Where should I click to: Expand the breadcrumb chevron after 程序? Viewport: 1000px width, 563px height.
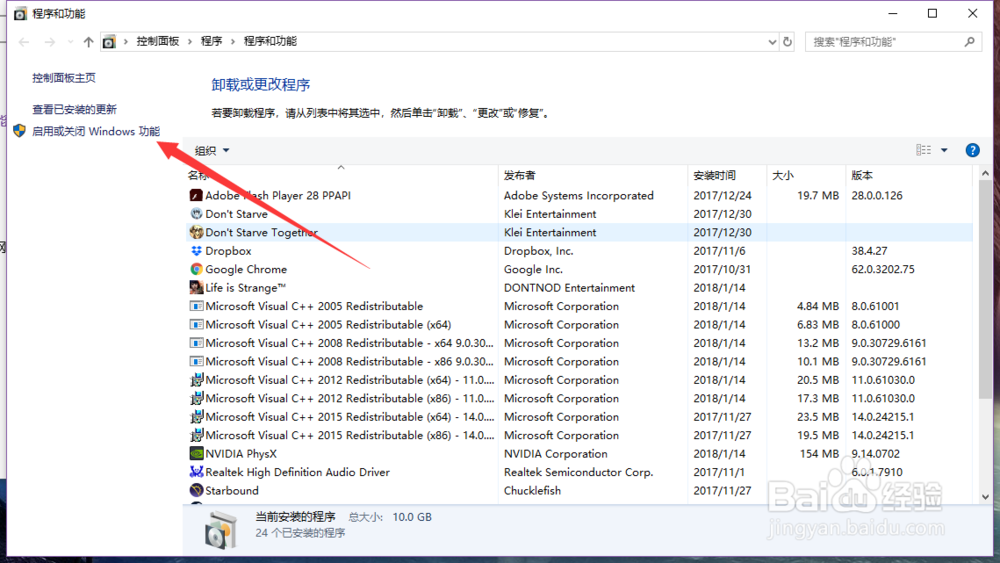pos(233,41)
